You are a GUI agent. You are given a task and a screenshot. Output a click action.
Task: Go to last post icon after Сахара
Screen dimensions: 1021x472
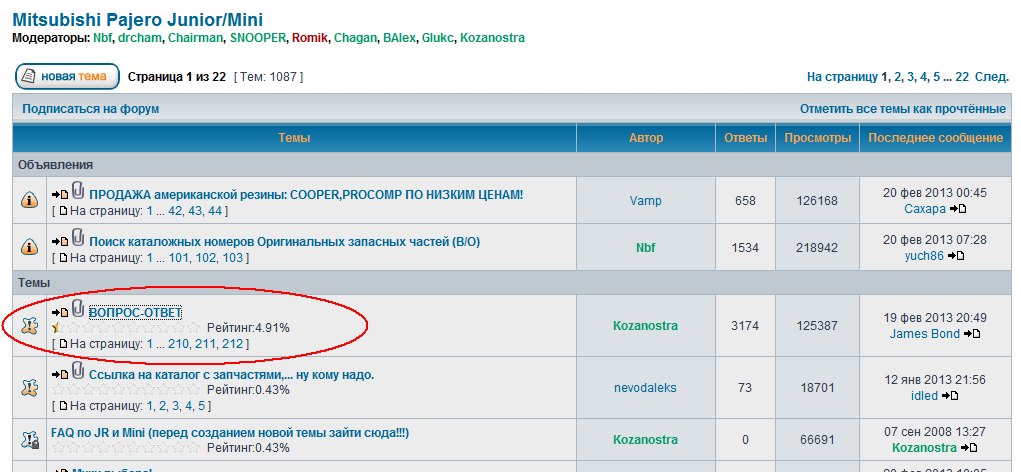(x=958, y=209)
